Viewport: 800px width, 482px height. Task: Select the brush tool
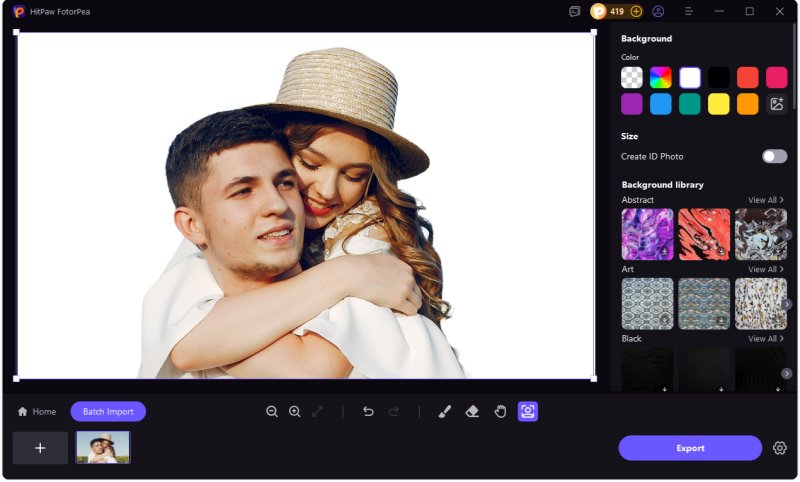pos(444,412)
